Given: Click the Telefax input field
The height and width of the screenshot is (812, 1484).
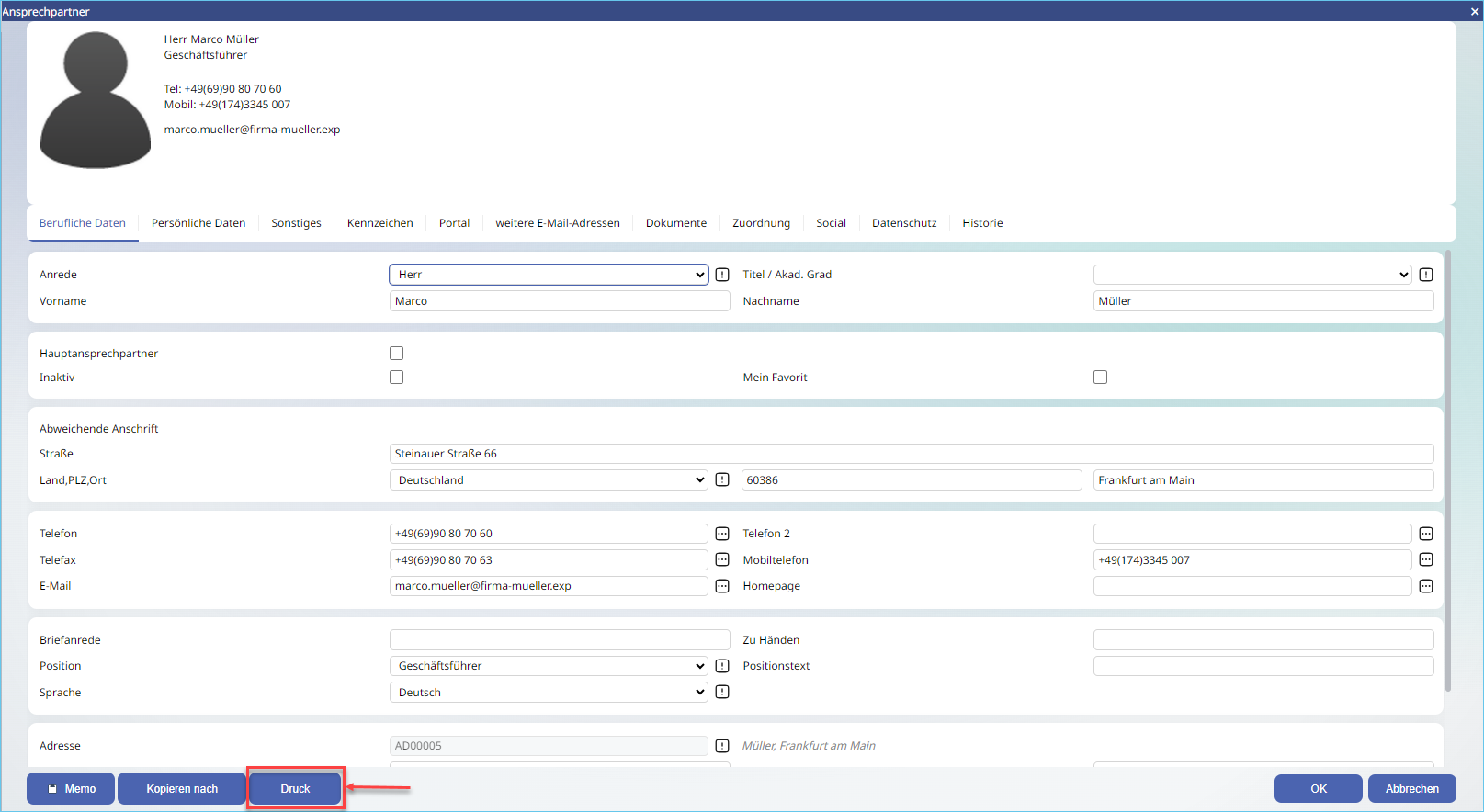Looking at the screenshot, I should coord(549,560).
